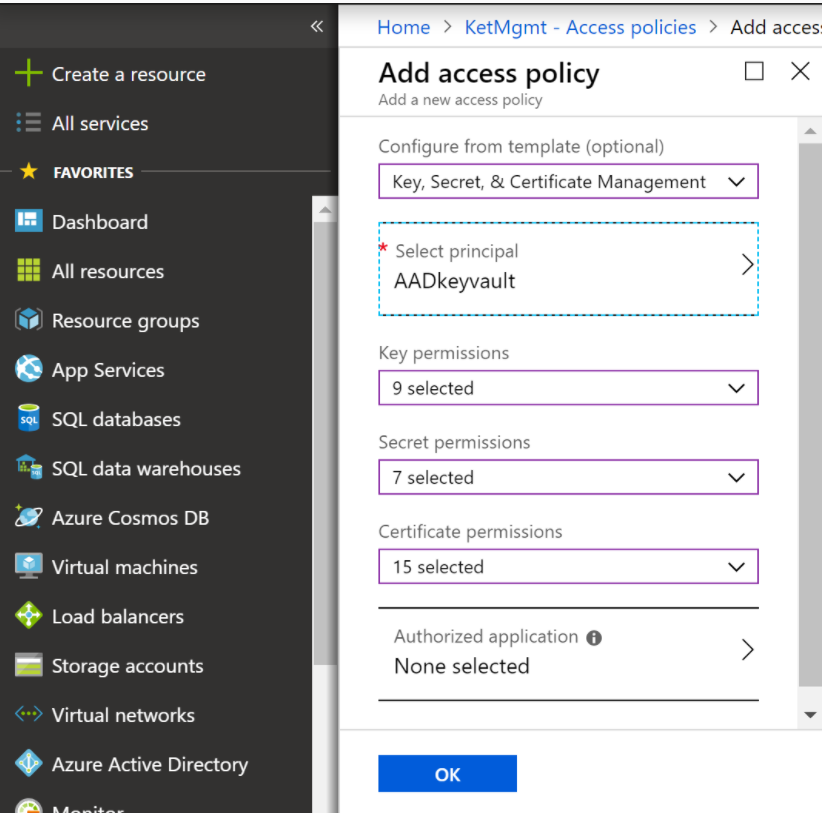The height and width of the screenshot is (813, 822).
Task: Select Create a resource menu label
Action: [x=128, y=74]
